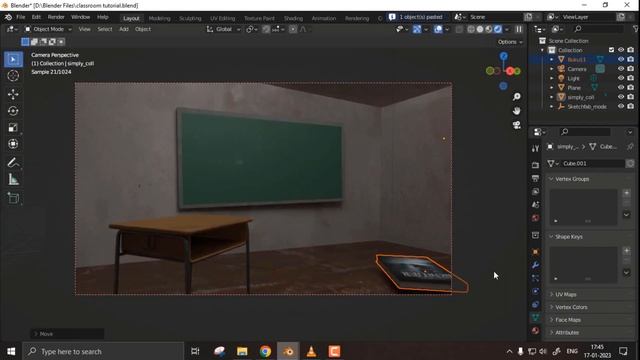Image resolution: width=640 pixels, height=360 pixels.
Task: Open the Window menu
Action: (80, 17)
